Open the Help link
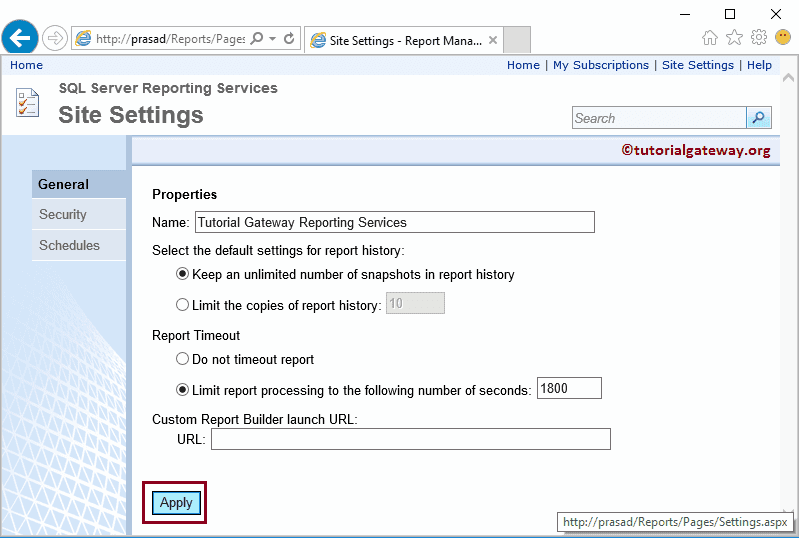 (x=759, y=65)
